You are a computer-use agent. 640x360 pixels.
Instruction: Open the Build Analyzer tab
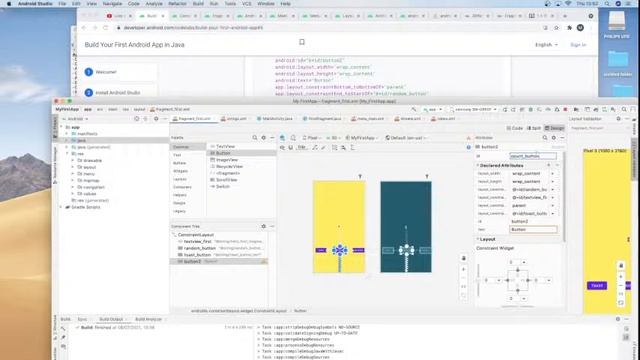(149, 319)
